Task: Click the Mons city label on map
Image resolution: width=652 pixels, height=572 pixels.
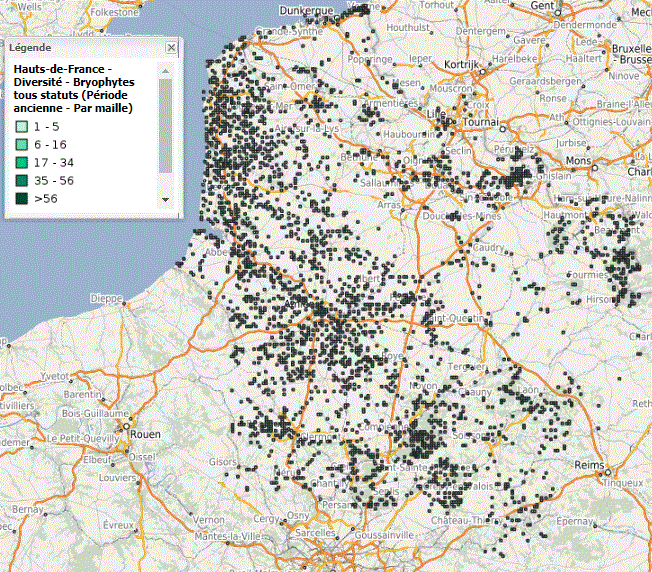Action: 578,160
